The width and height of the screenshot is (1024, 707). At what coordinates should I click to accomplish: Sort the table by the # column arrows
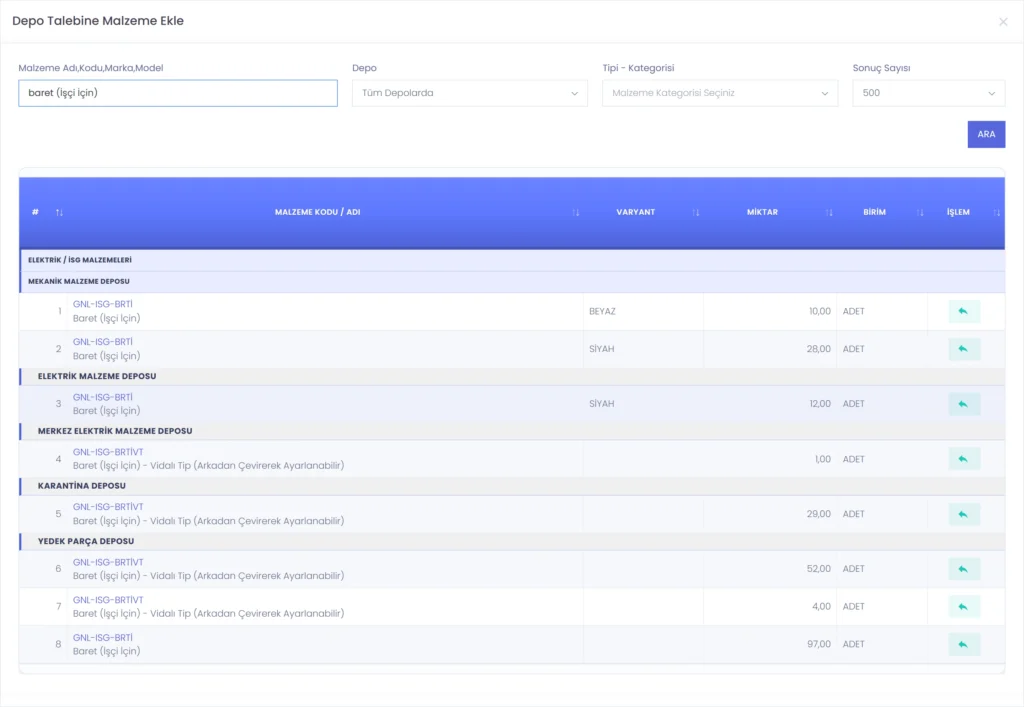click(59, 212)
